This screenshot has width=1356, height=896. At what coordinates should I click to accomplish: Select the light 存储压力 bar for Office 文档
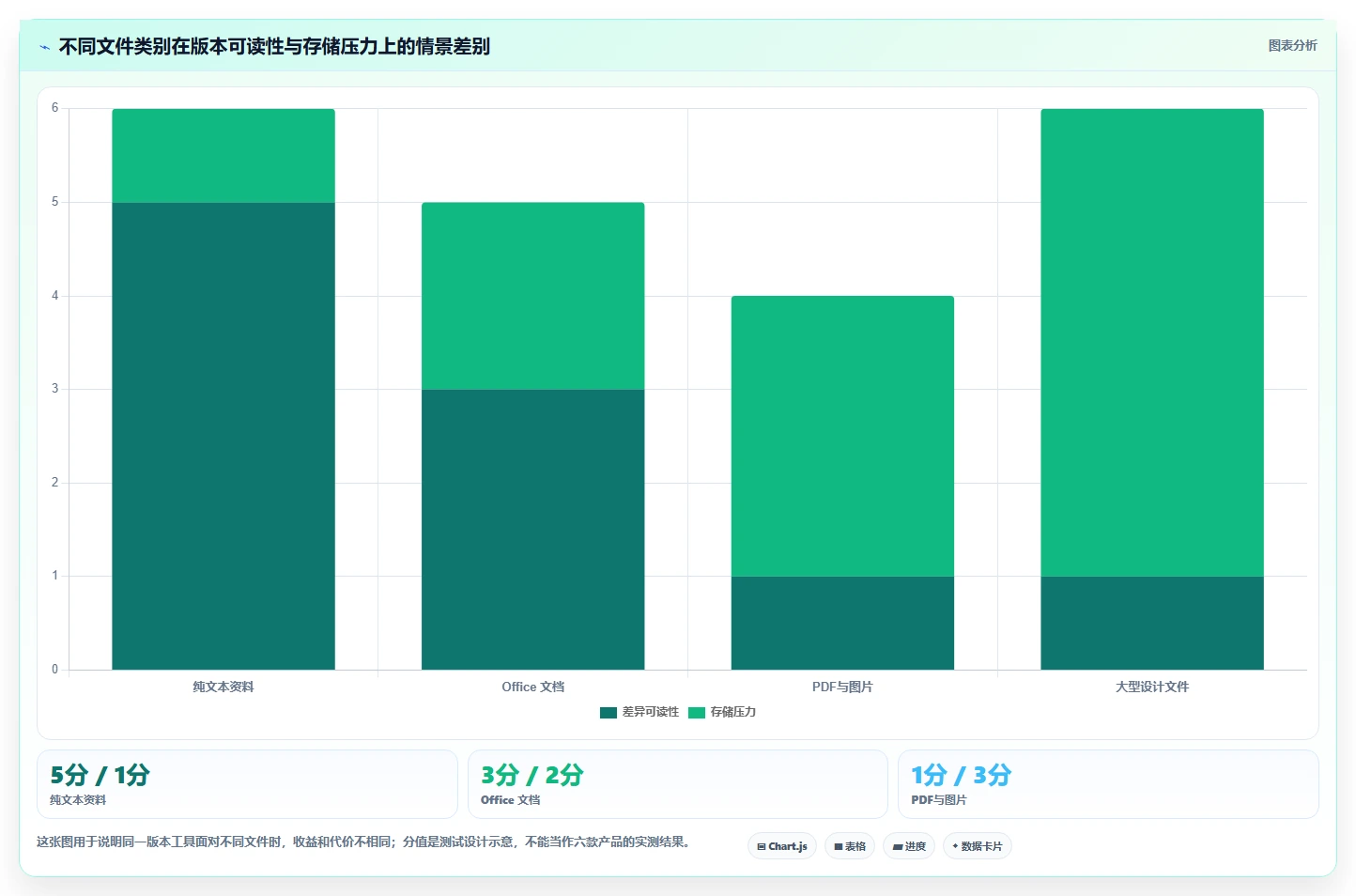(532, 295)
